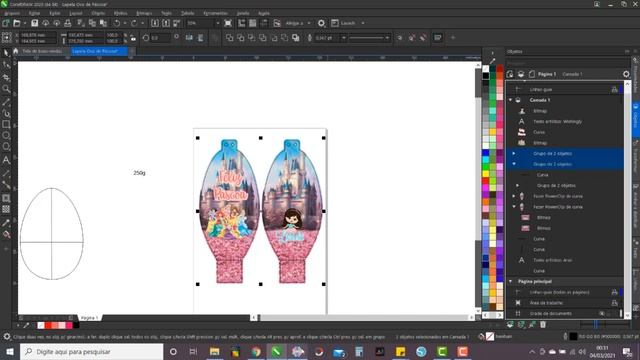Viewport: 640px width, 360px height.
Task: Pick the blue swatch in color palette
Action: tap(486, 153)
